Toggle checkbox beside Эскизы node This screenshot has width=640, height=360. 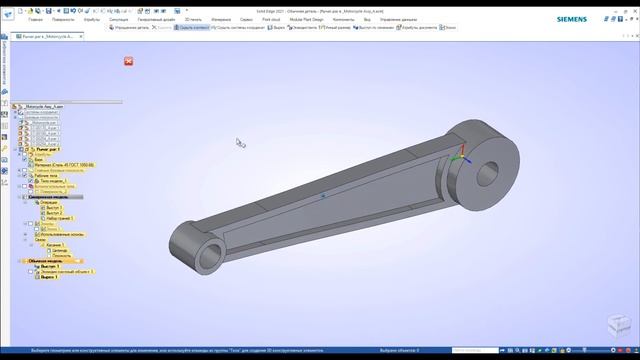(31, 224)
